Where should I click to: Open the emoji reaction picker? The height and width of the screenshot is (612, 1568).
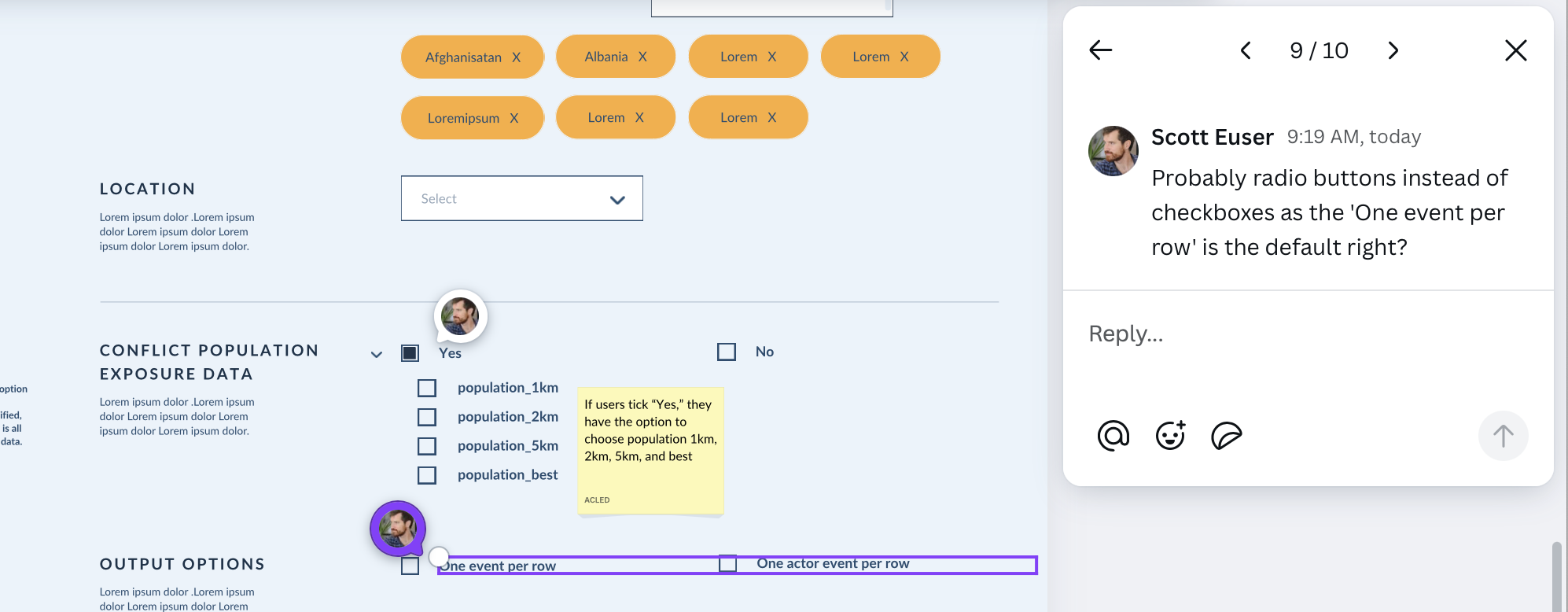1170,435
